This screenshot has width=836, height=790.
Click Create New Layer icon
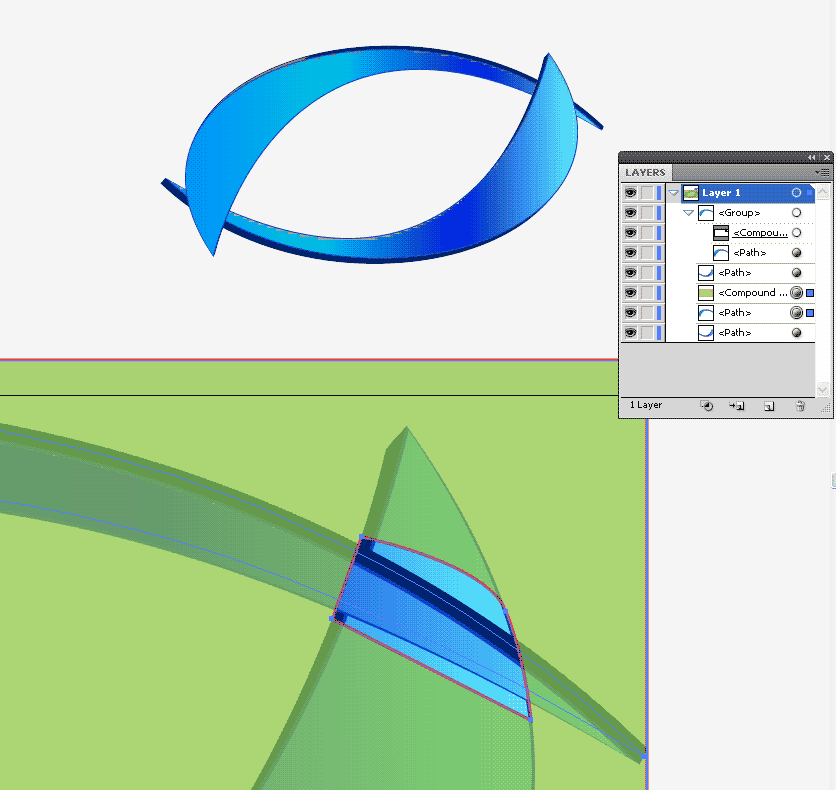coord(769,406)
